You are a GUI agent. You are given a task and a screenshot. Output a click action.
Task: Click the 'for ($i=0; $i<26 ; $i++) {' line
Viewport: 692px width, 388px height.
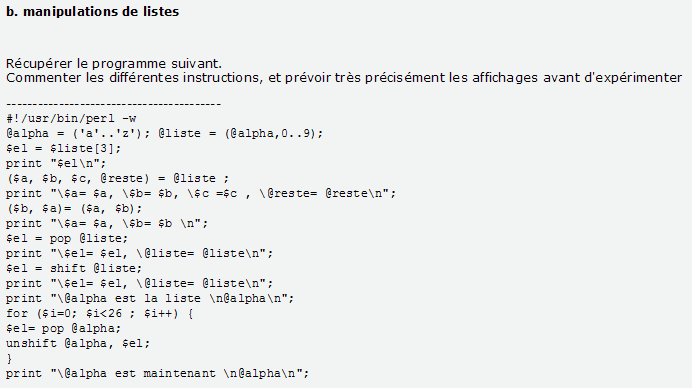99,313
